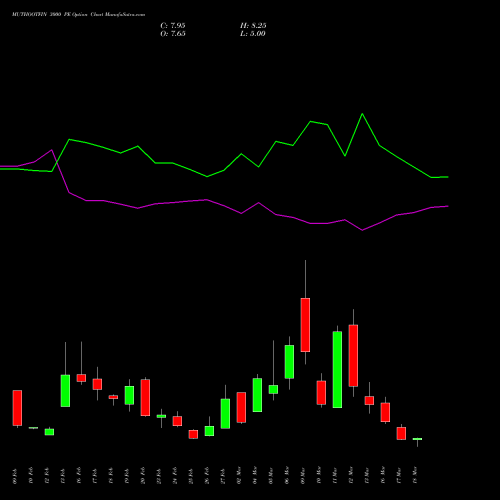Select the '09 Mar' date label on axis
Screen dimensions: 500x500
(303, 476)
